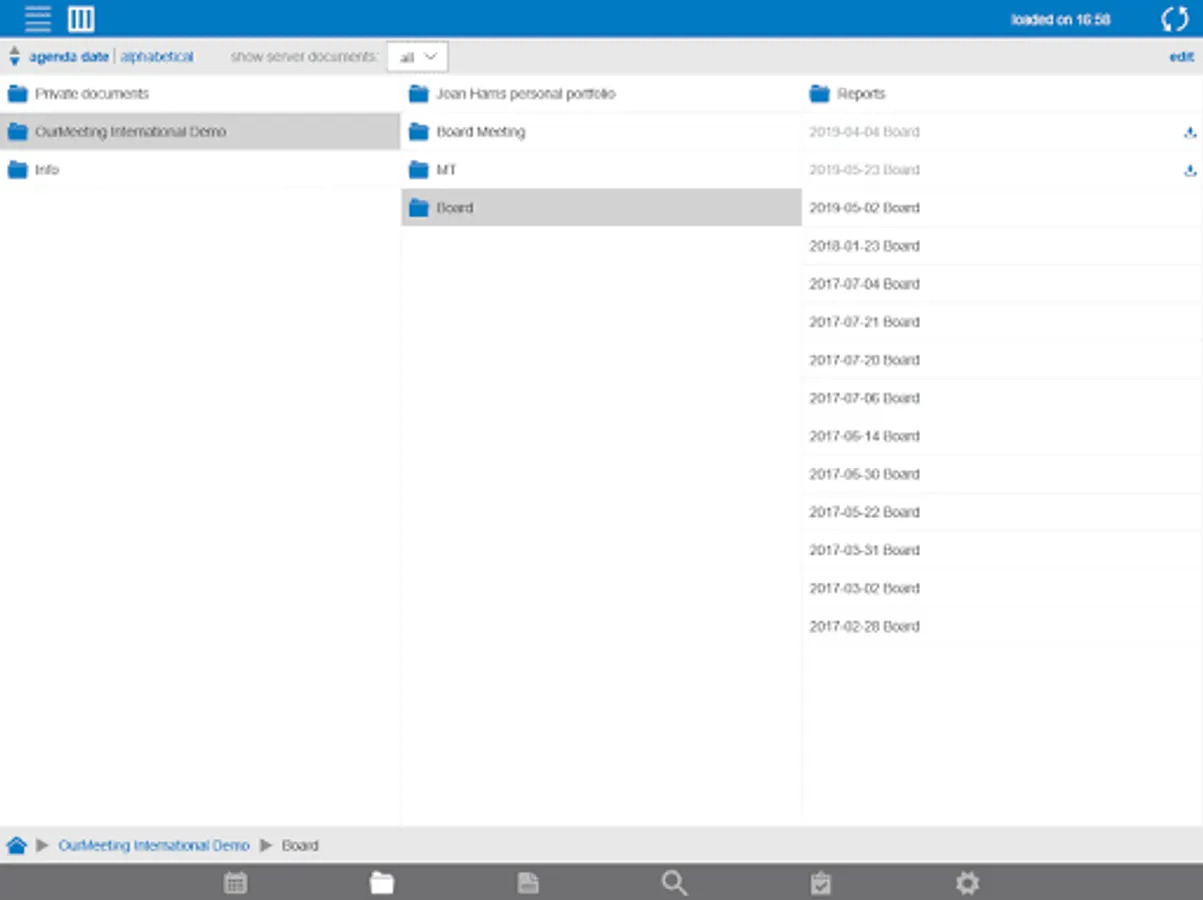
Task: Open the clipboard tasks icon
Action: point(821,882)
